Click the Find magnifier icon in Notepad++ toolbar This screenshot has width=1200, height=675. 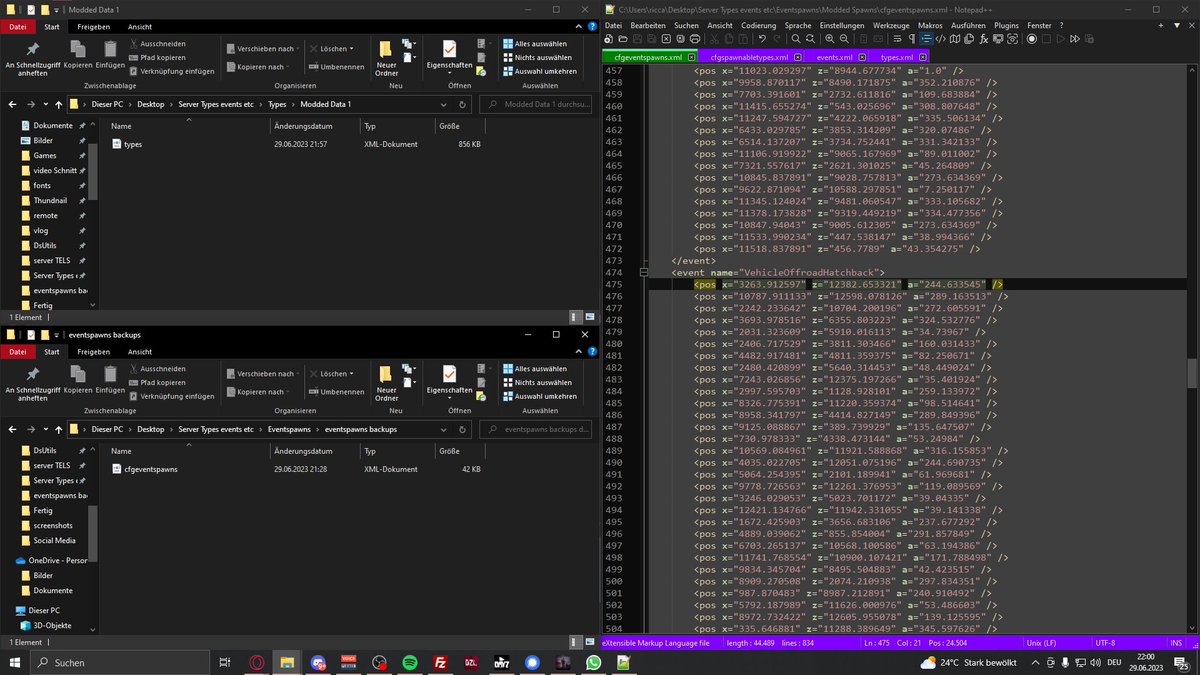pos(796,39)
